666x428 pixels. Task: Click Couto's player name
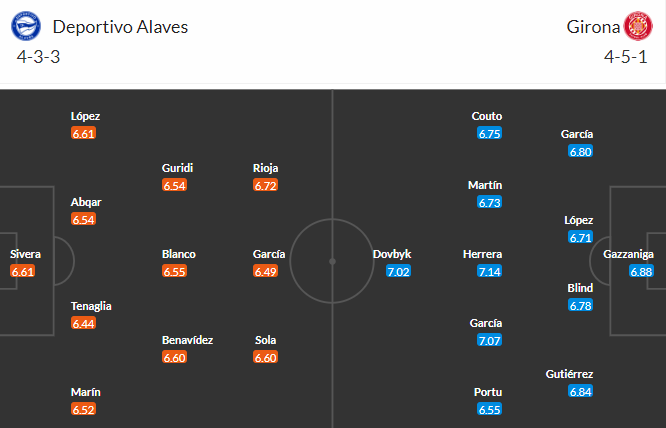(x=487, y=116)
